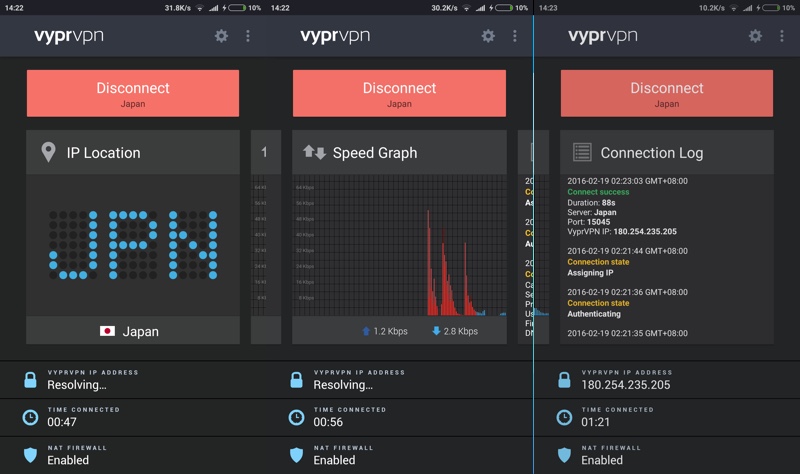Click the 01:21 time connected value
This screenshot has width=800, height=474.
[595, 422]
